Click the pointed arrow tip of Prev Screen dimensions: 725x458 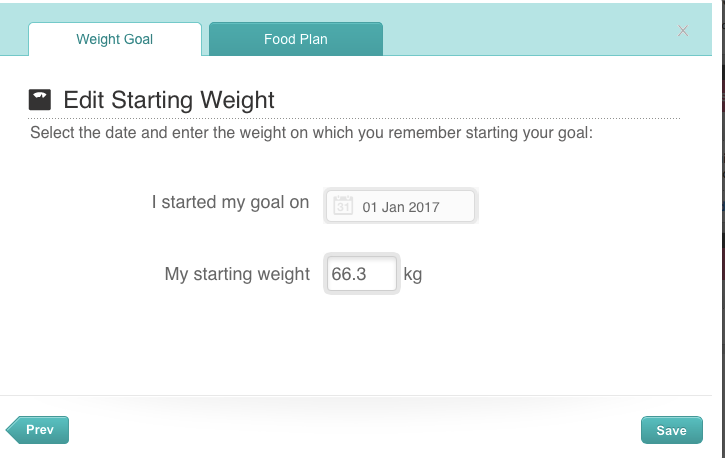10,430
